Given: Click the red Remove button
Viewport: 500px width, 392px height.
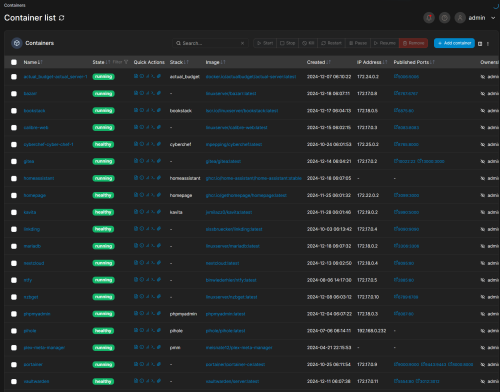Looking at the screenshot, I should coord(413,43).
